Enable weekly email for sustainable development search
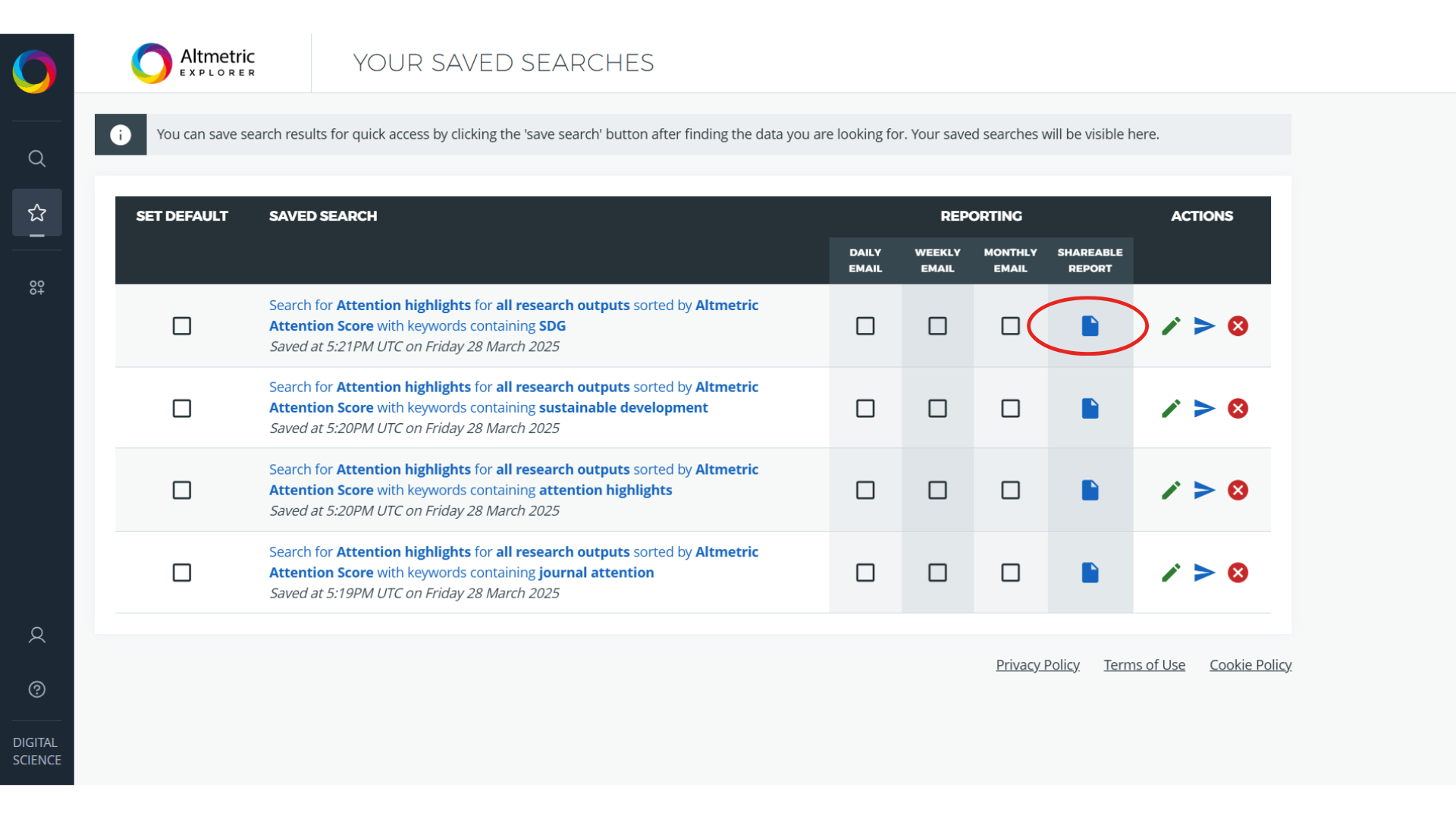The image size is (1456, 819). 937,408
